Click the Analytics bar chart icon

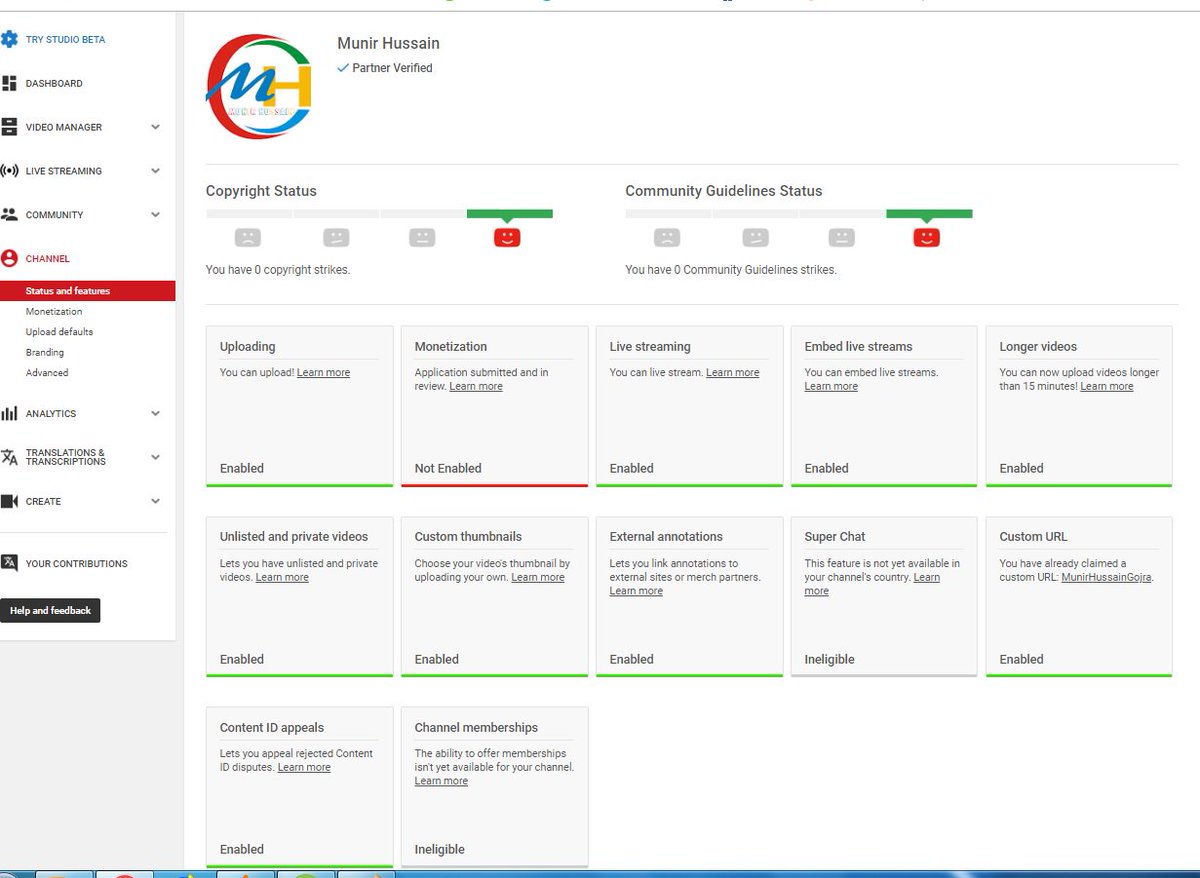tap(9, 413)
